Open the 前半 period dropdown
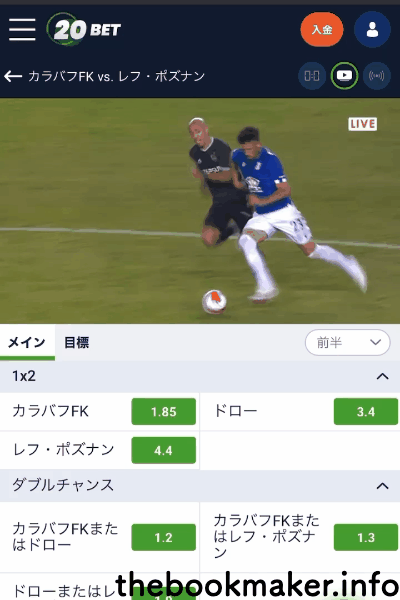The image size is (400, 600). (348, 342)
